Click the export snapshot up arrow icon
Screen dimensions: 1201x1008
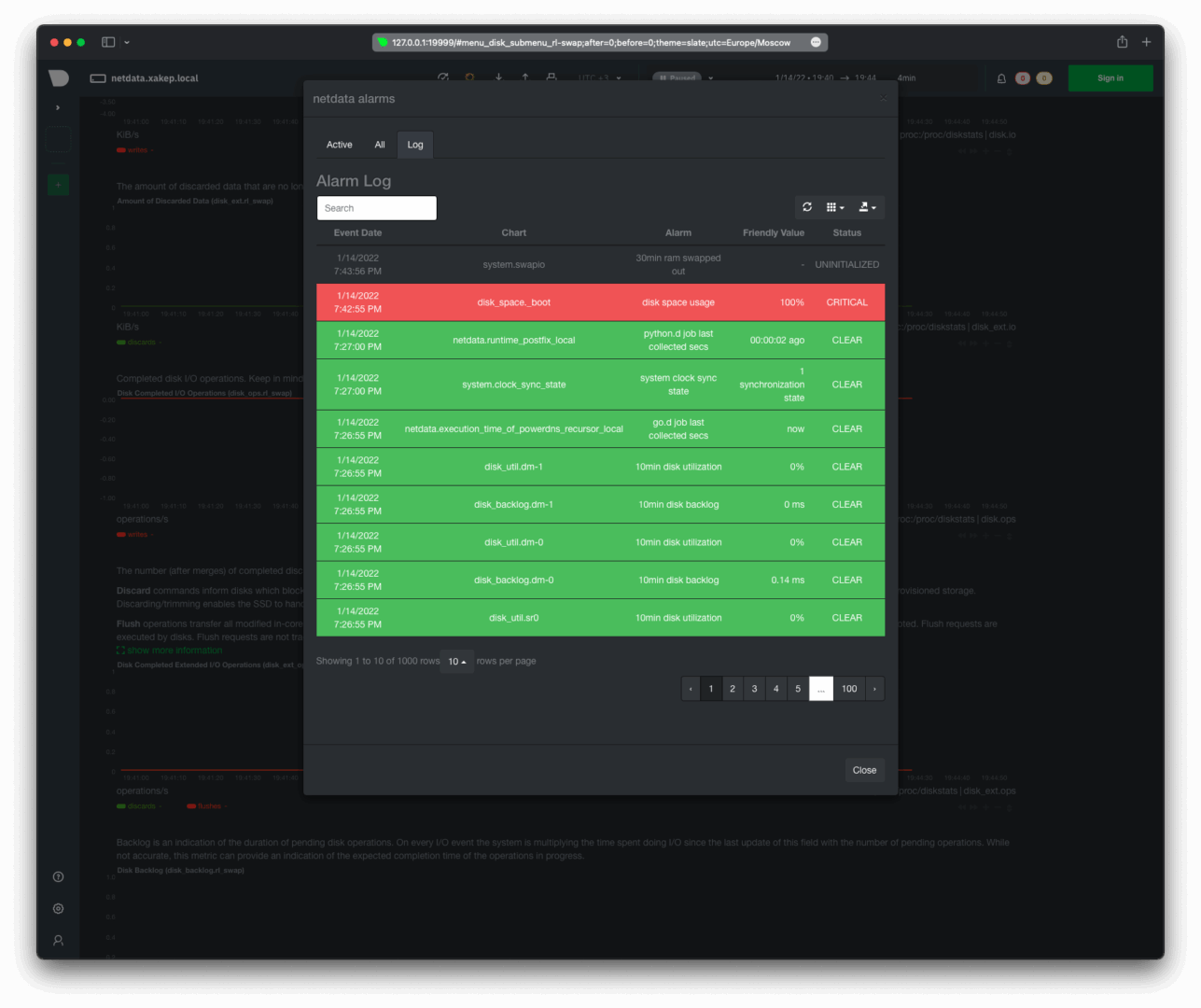(x=525, y=77)
